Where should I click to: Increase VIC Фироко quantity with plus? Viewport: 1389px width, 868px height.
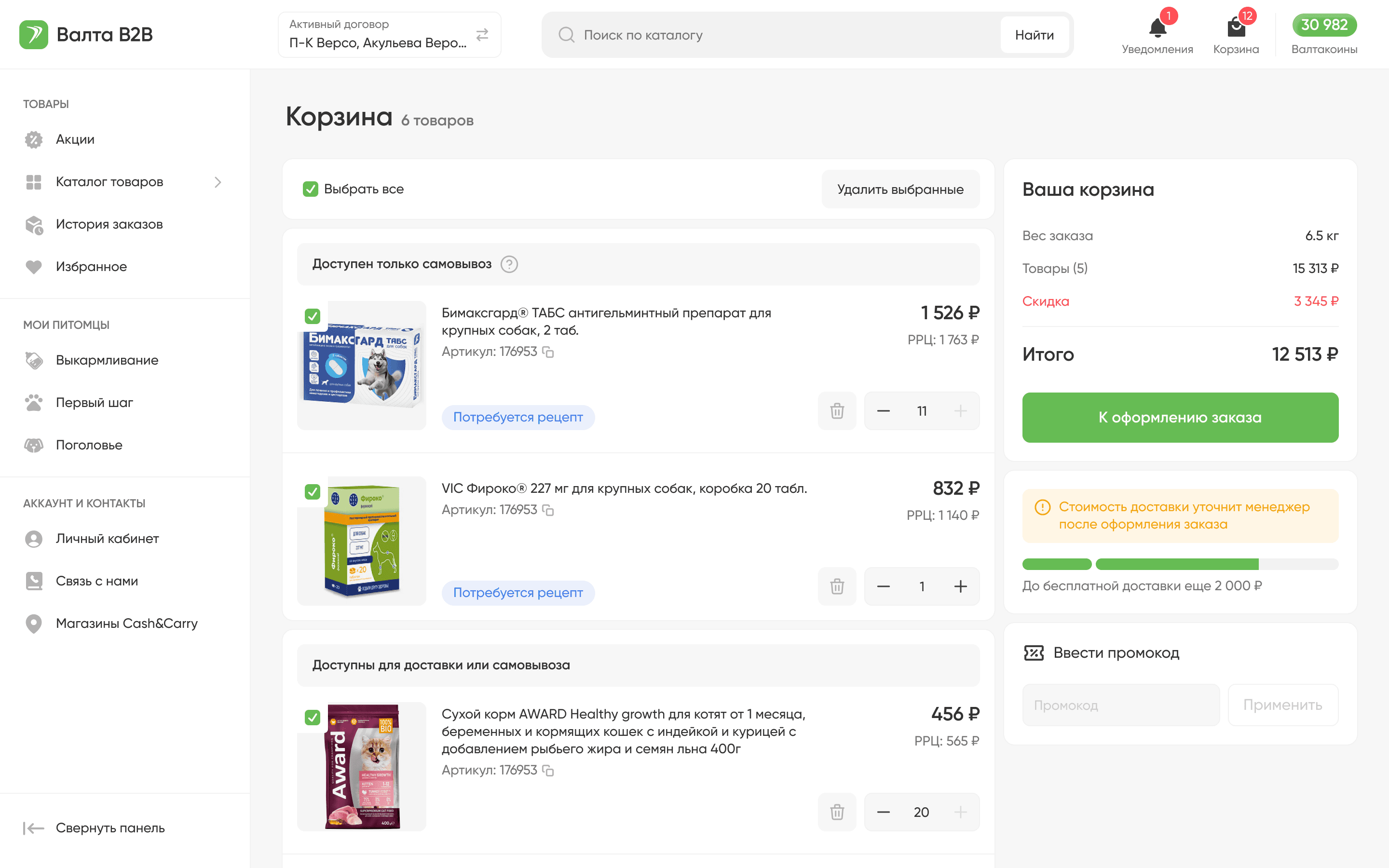960,587
